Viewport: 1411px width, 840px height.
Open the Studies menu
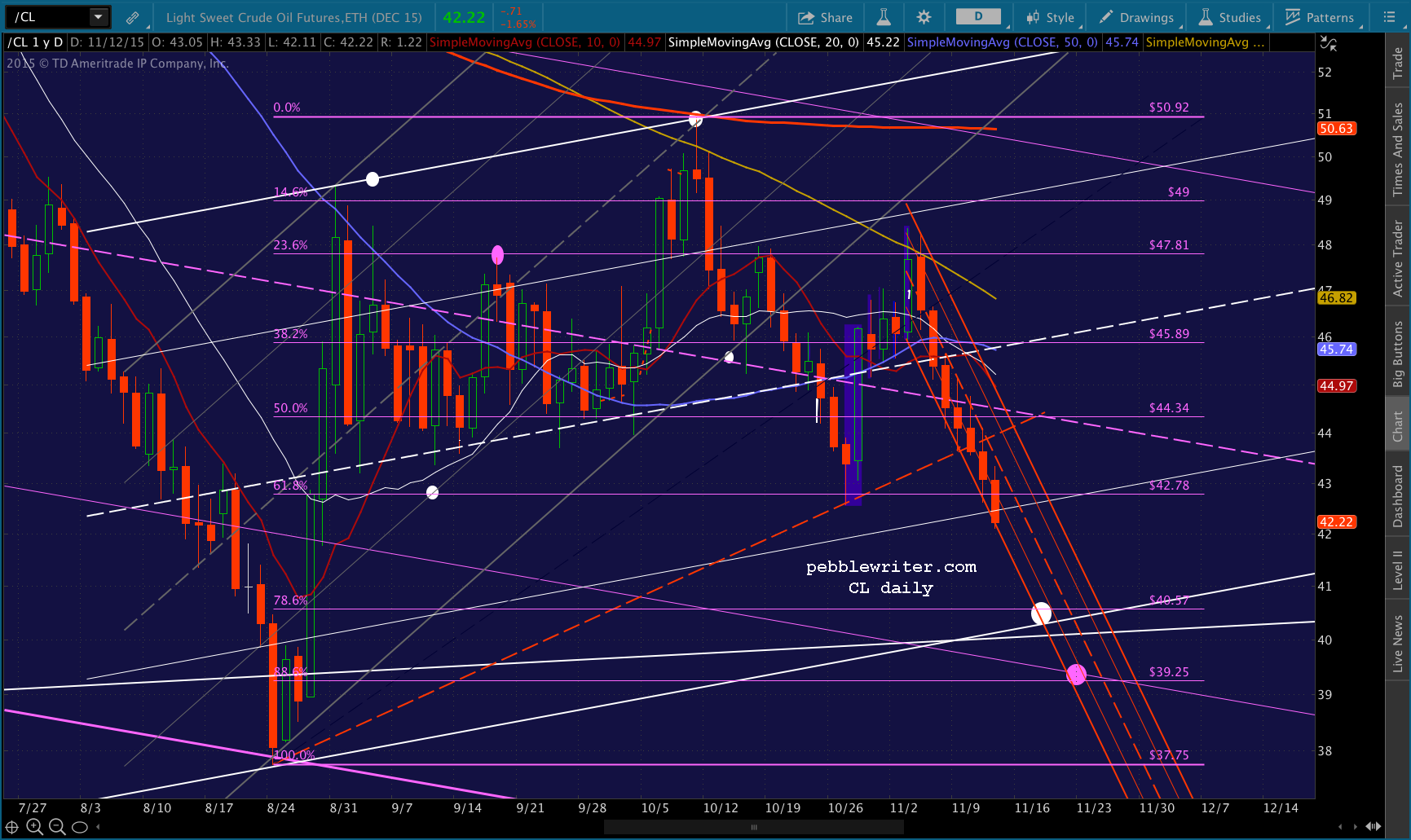(1229, 17)
